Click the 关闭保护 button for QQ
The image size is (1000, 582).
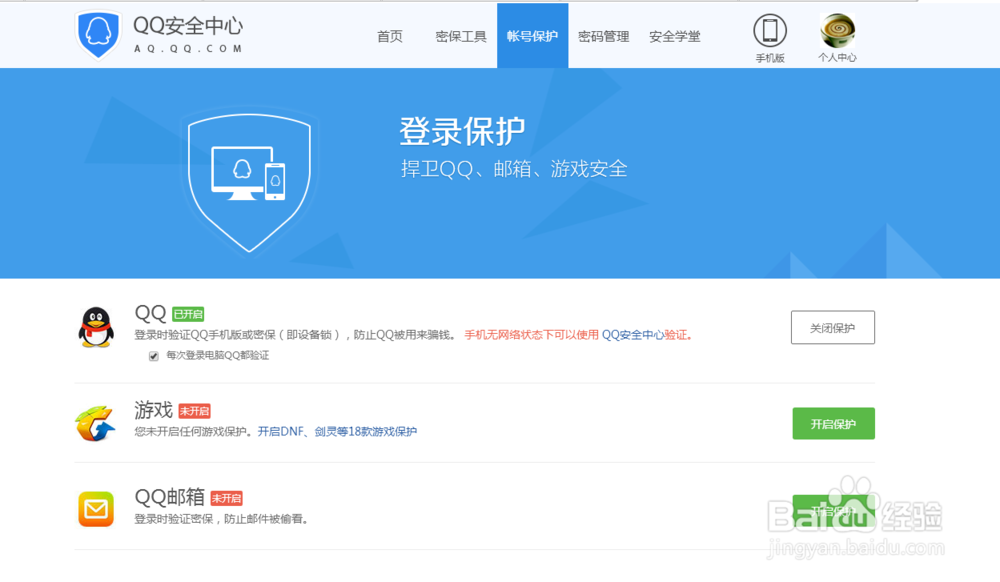coord(833,327)
